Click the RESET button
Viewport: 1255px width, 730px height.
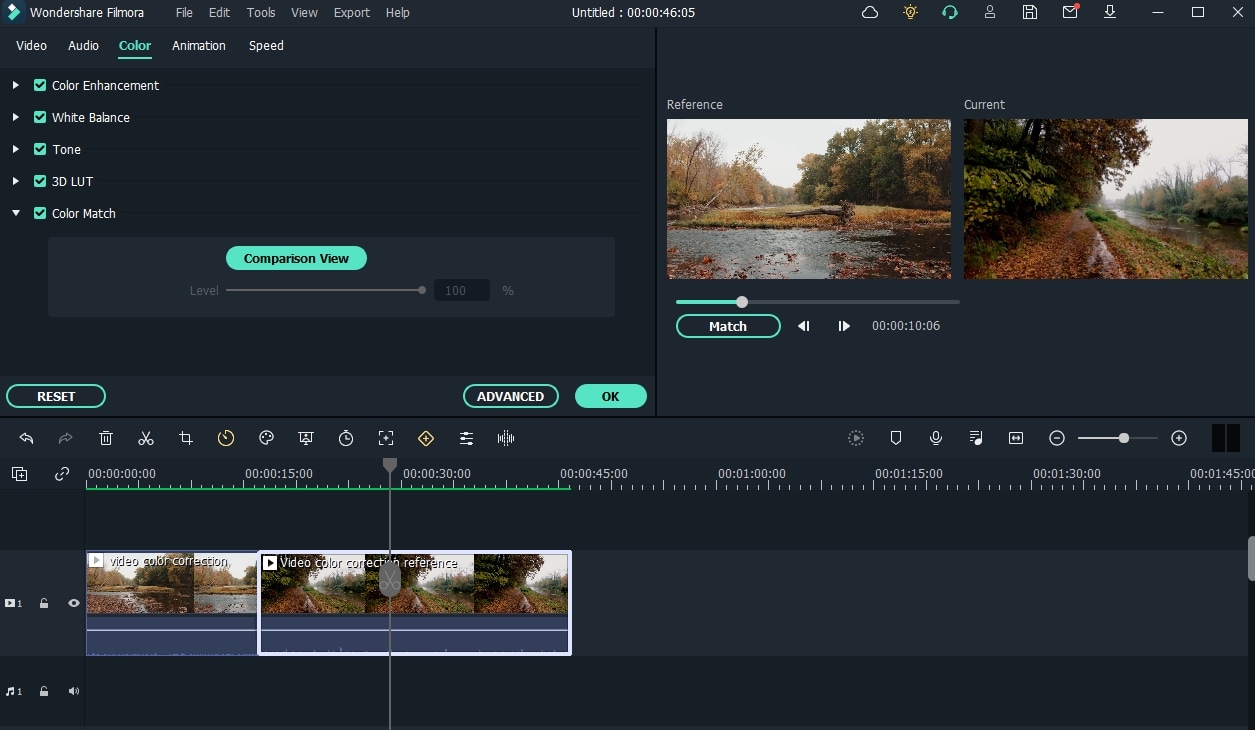pyautogui.click(x=56, y=396)
